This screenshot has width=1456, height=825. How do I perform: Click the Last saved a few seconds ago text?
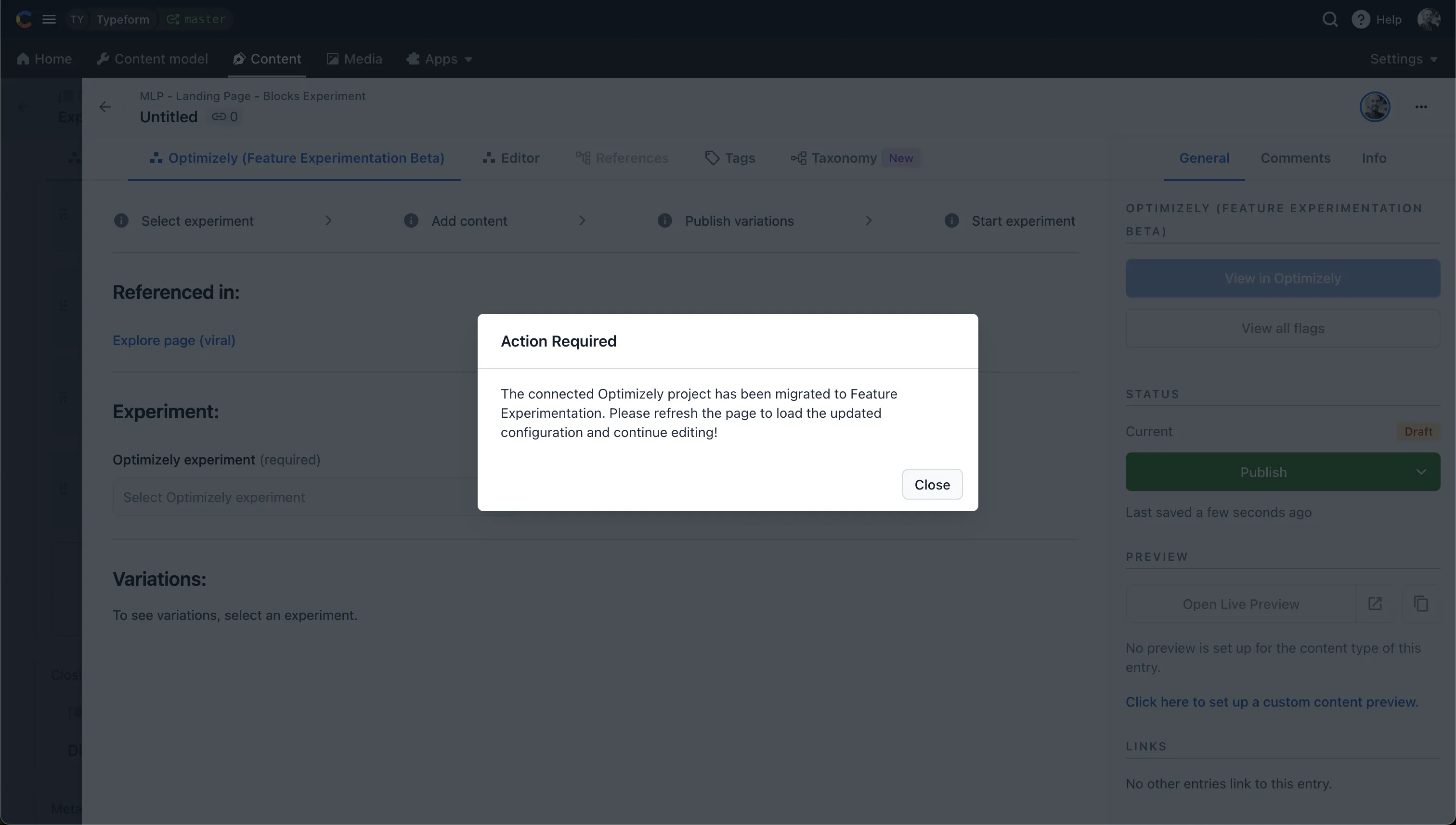[1219, 512]
